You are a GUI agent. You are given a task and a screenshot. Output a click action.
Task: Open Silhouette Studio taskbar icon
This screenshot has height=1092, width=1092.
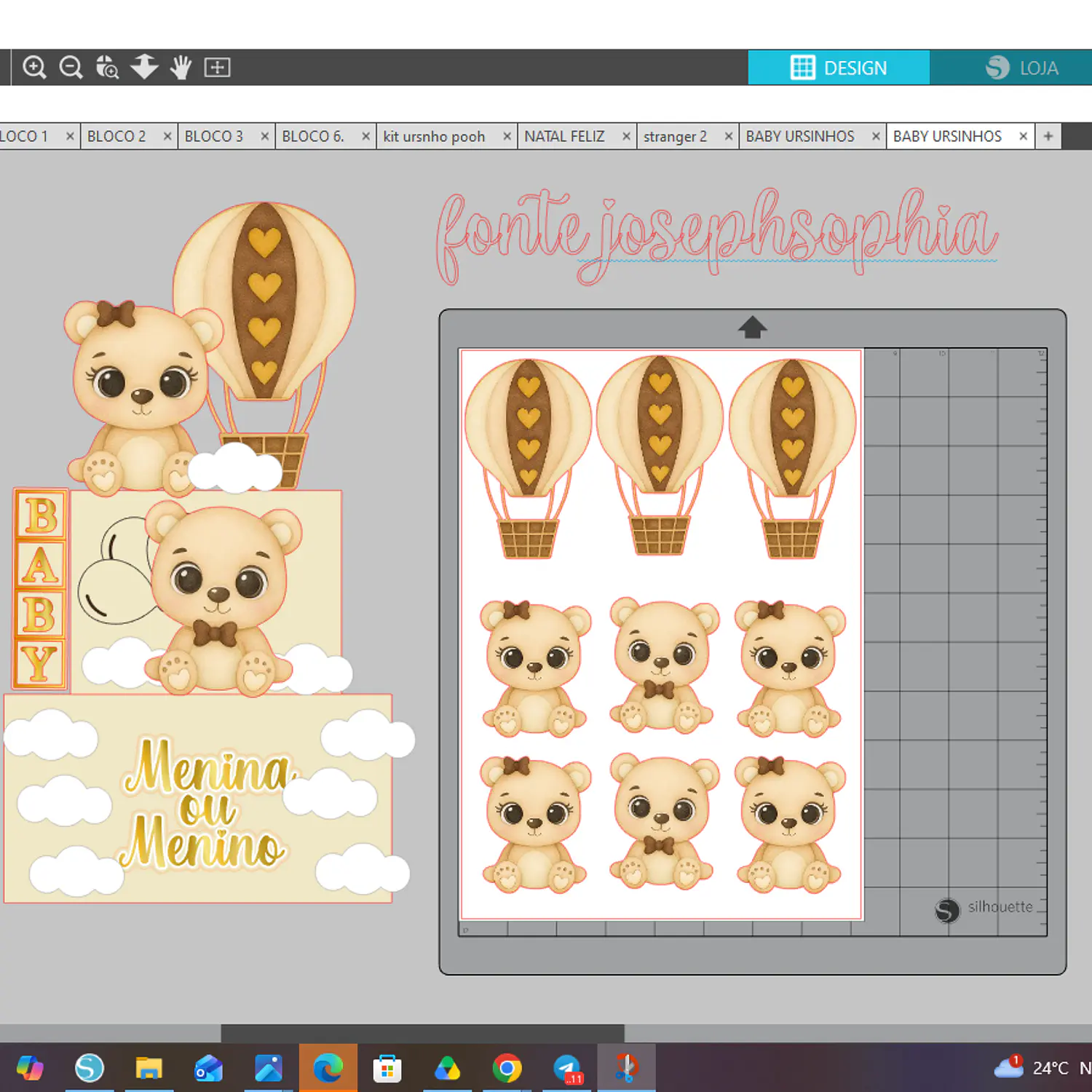90,1068
